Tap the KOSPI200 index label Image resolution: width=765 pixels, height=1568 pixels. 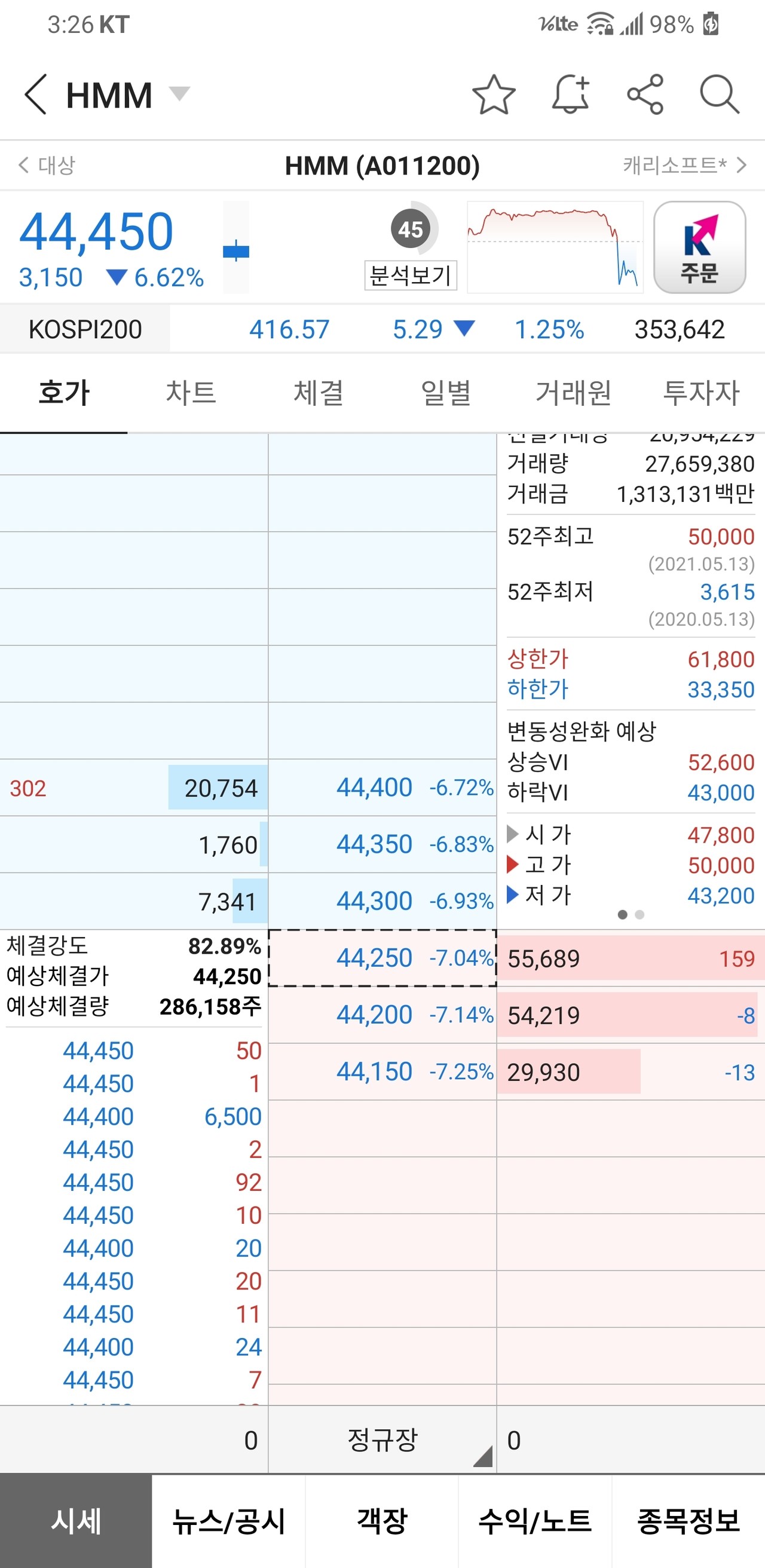coord(85,329)
